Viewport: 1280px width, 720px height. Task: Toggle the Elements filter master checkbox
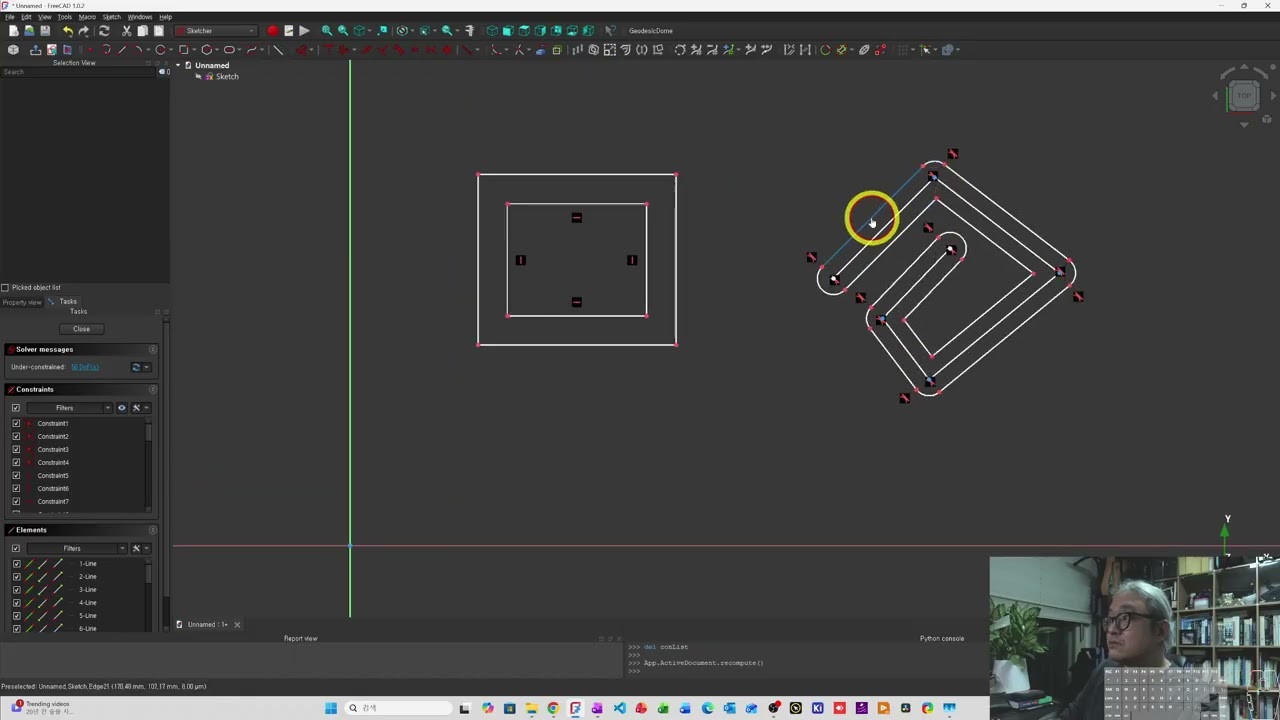pos(15,548)
